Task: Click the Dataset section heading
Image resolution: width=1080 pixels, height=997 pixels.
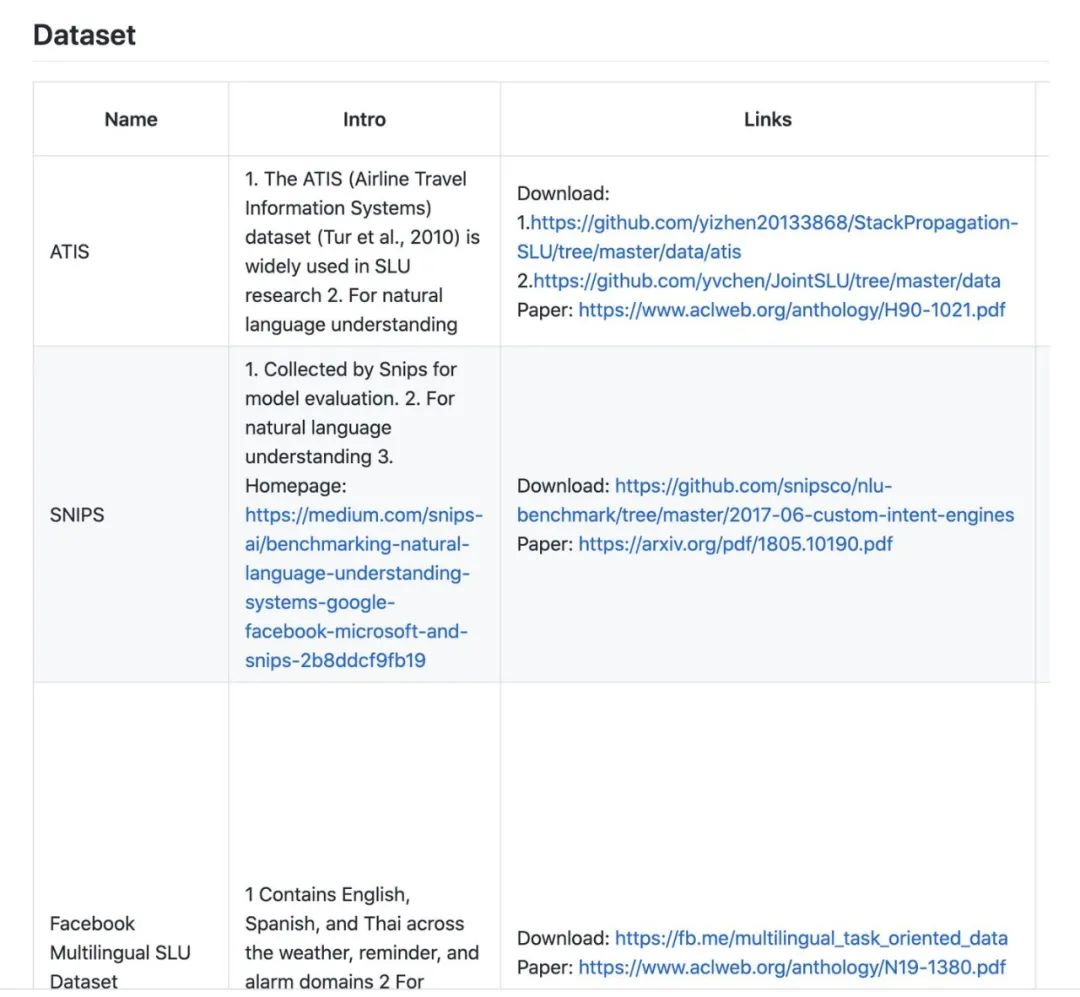Action: [84, 35]
